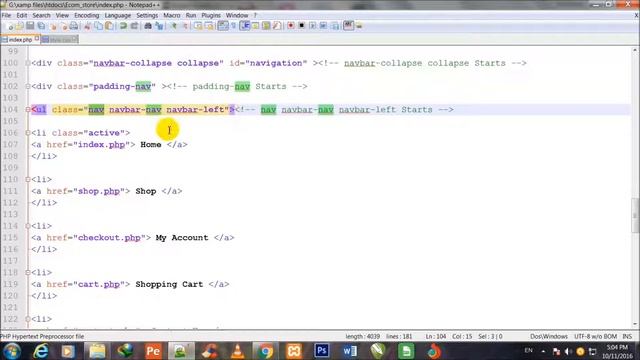Open the Search menu
The width and height of the screenshot is (640, 360).
(x=41, y=16)
